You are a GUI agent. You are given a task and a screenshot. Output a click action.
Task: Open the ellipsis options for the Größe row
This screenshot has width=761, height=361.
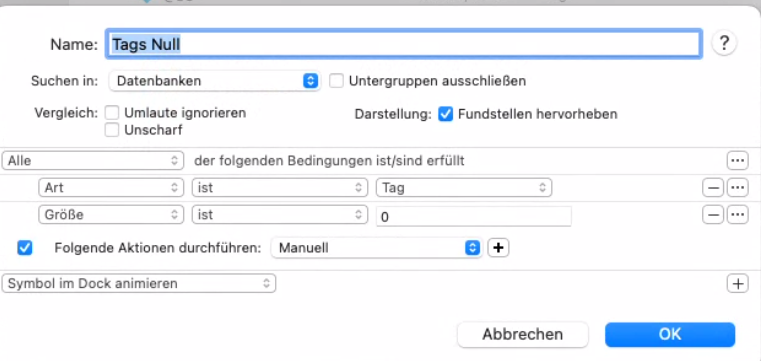pyautogui.click(x=737, y=214)
